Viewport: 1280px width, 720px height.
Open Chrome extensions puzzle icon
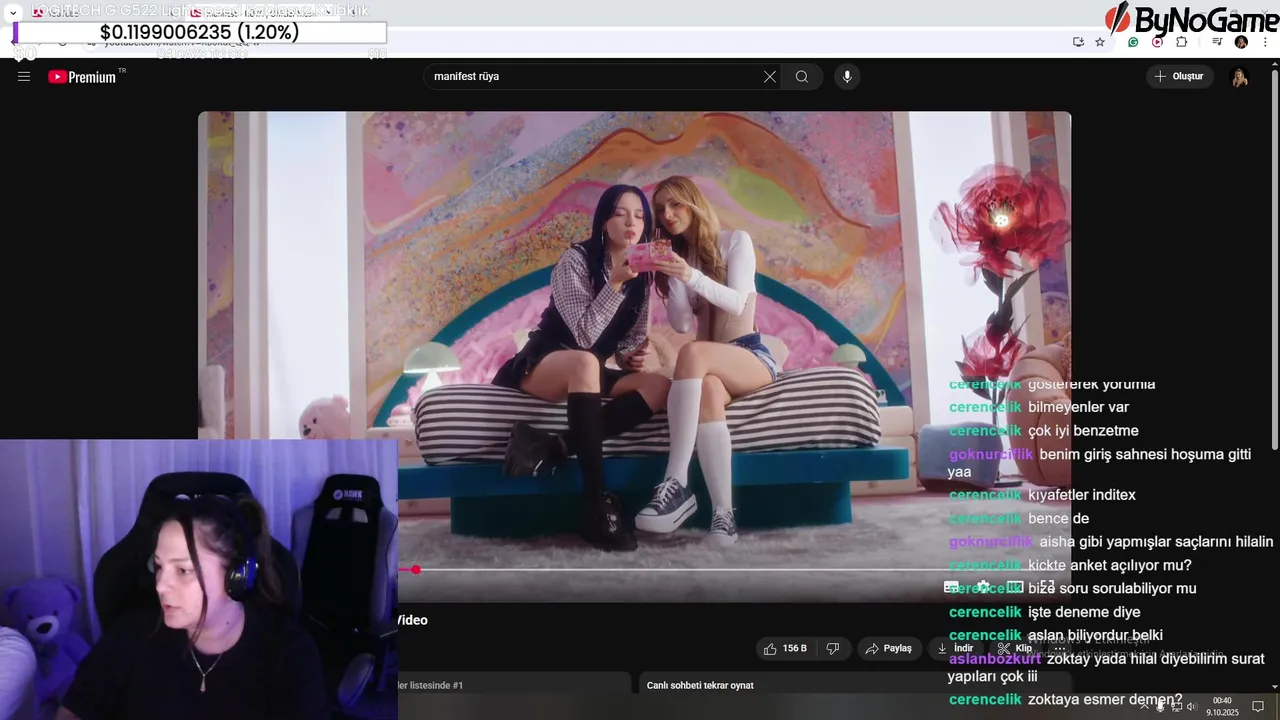(x=1182, y=42)
